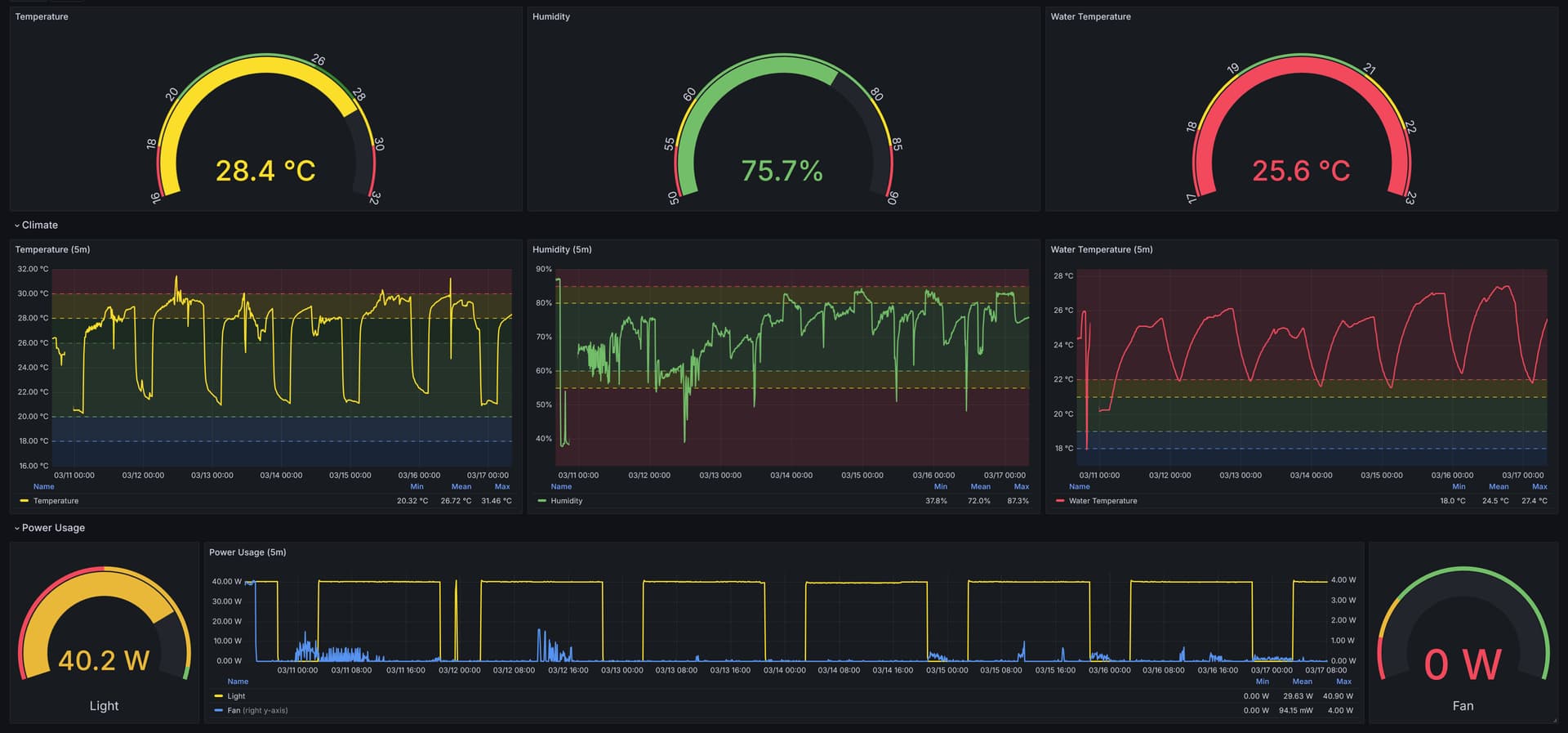The image size is (1568, 733).
Task: Collapse the Climate row section
Action: (38, 225)
